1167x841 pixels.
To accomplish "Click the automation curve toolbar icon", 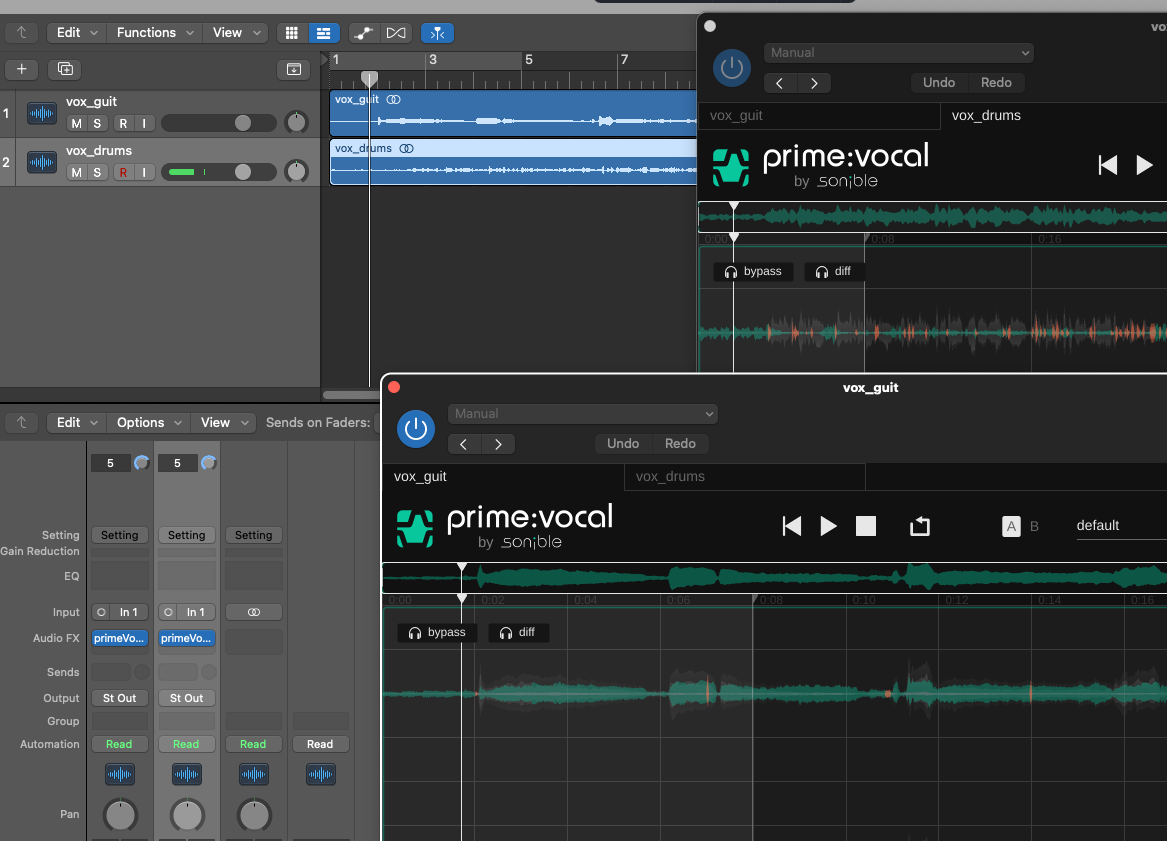I will (x=363, y=33).
